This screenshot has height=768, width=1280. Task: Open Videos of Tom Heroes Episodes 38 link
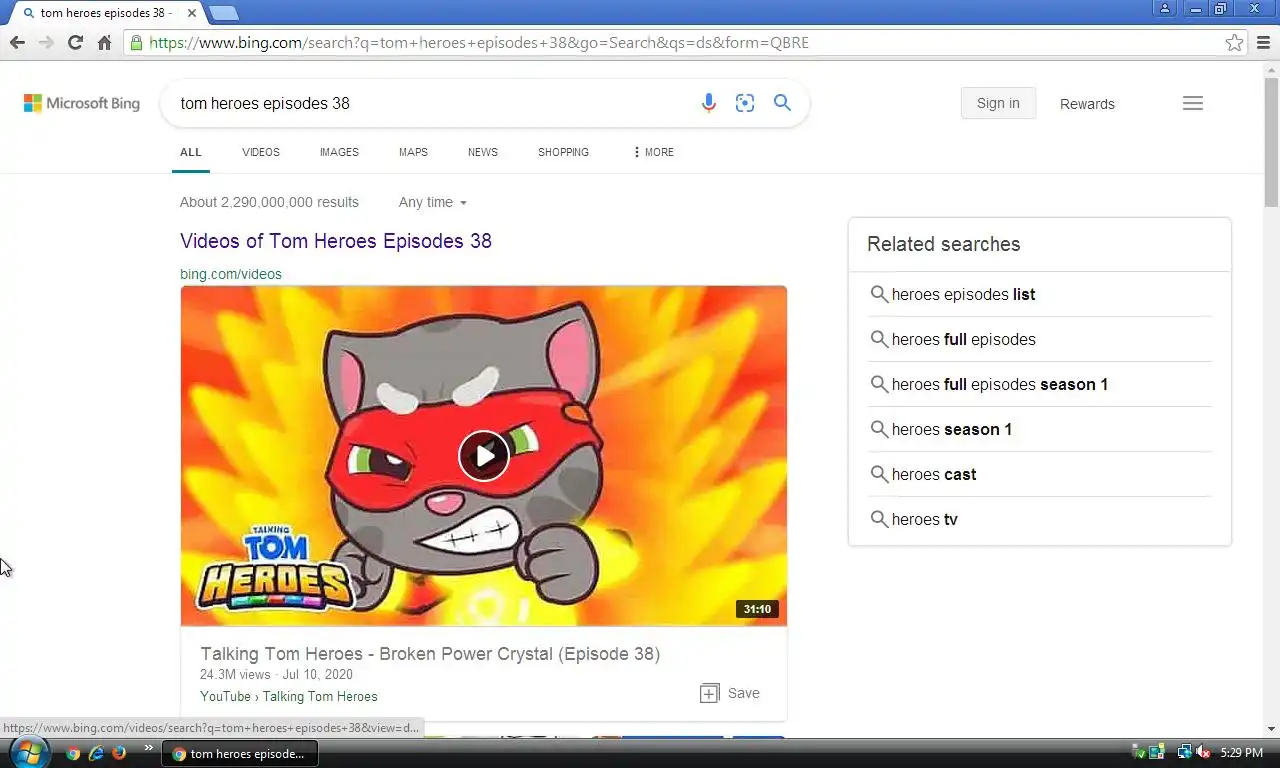(x=336, y=241)
